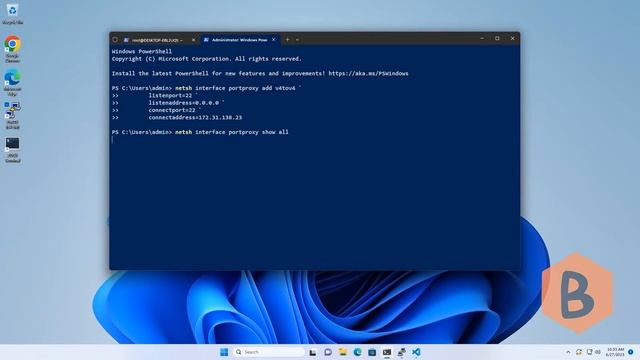
Task: Open Task View from the taskbar
Action: [x=313, y=352]
